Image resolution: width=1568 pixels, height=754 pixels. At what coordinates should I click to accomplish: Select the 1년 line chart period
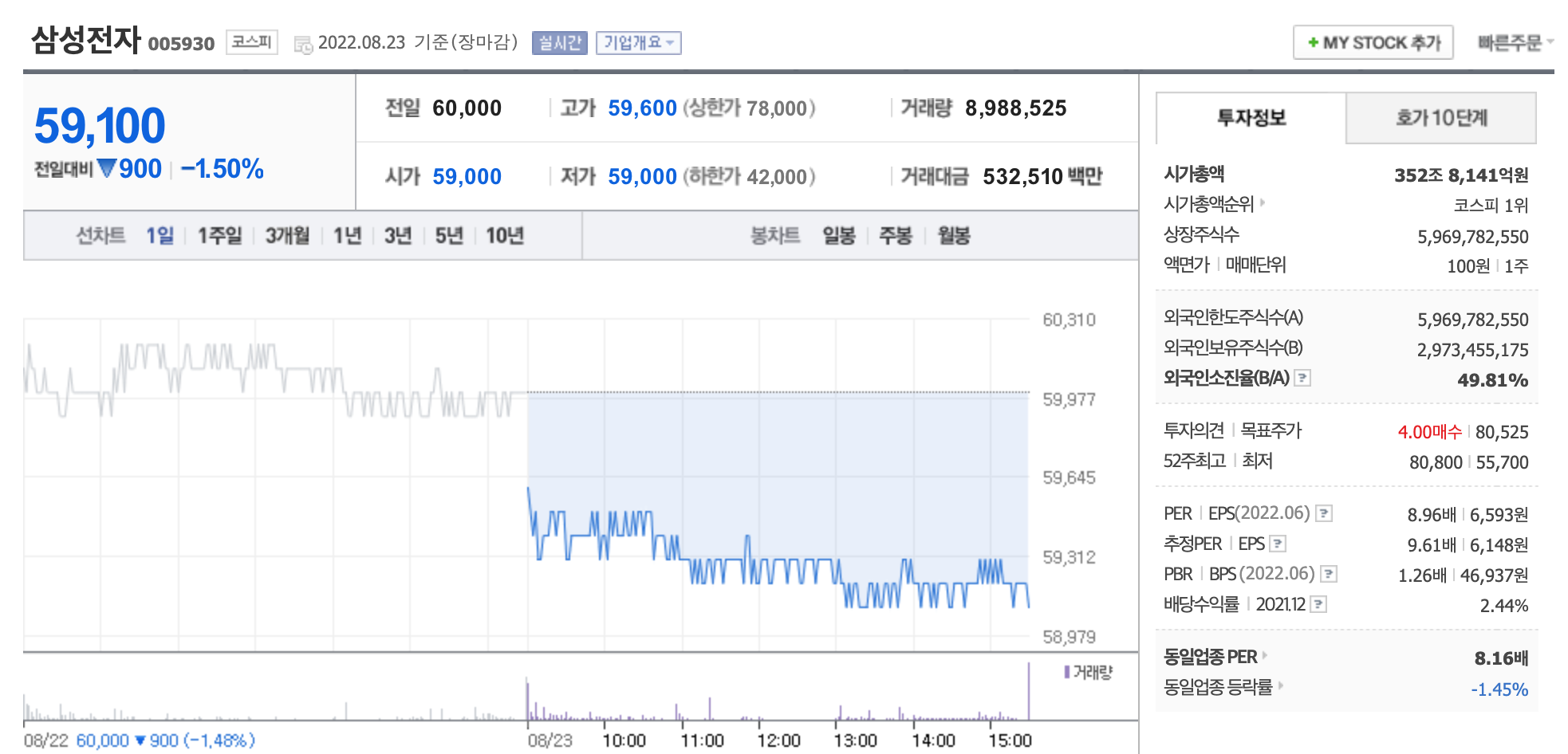pyautogui.click(x=347, y=236)
